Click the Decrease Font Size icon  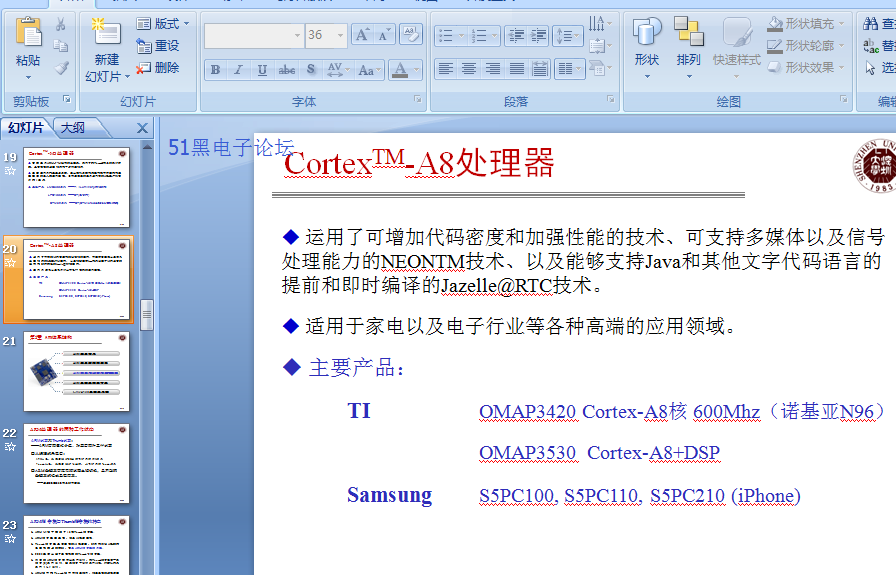[384, 35]
